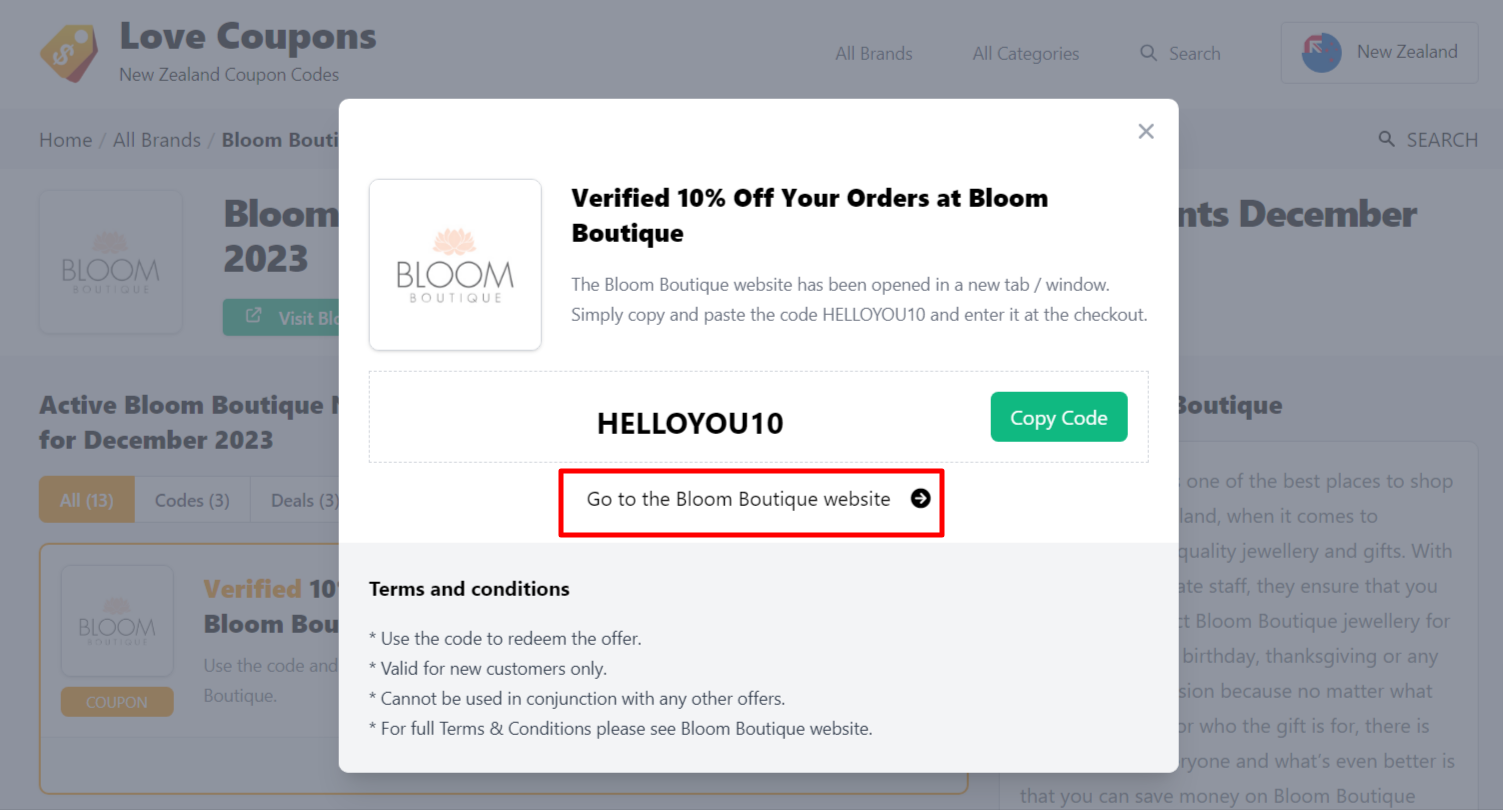Select the HELLOYOU10 coupon code text

pos(690,422)
